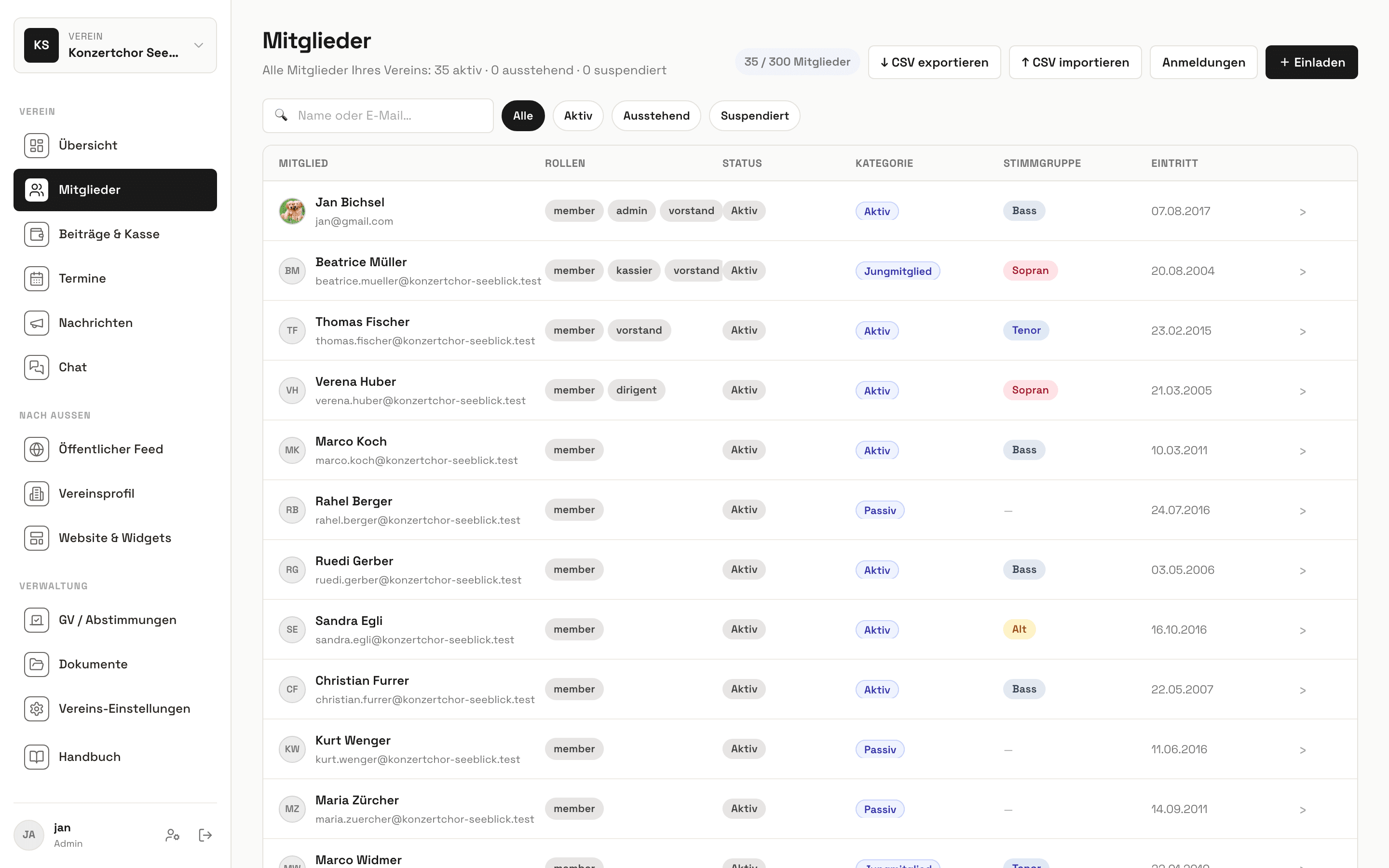
Task: Open Marco Koch's row chevron
Action: click(1302, 451)
